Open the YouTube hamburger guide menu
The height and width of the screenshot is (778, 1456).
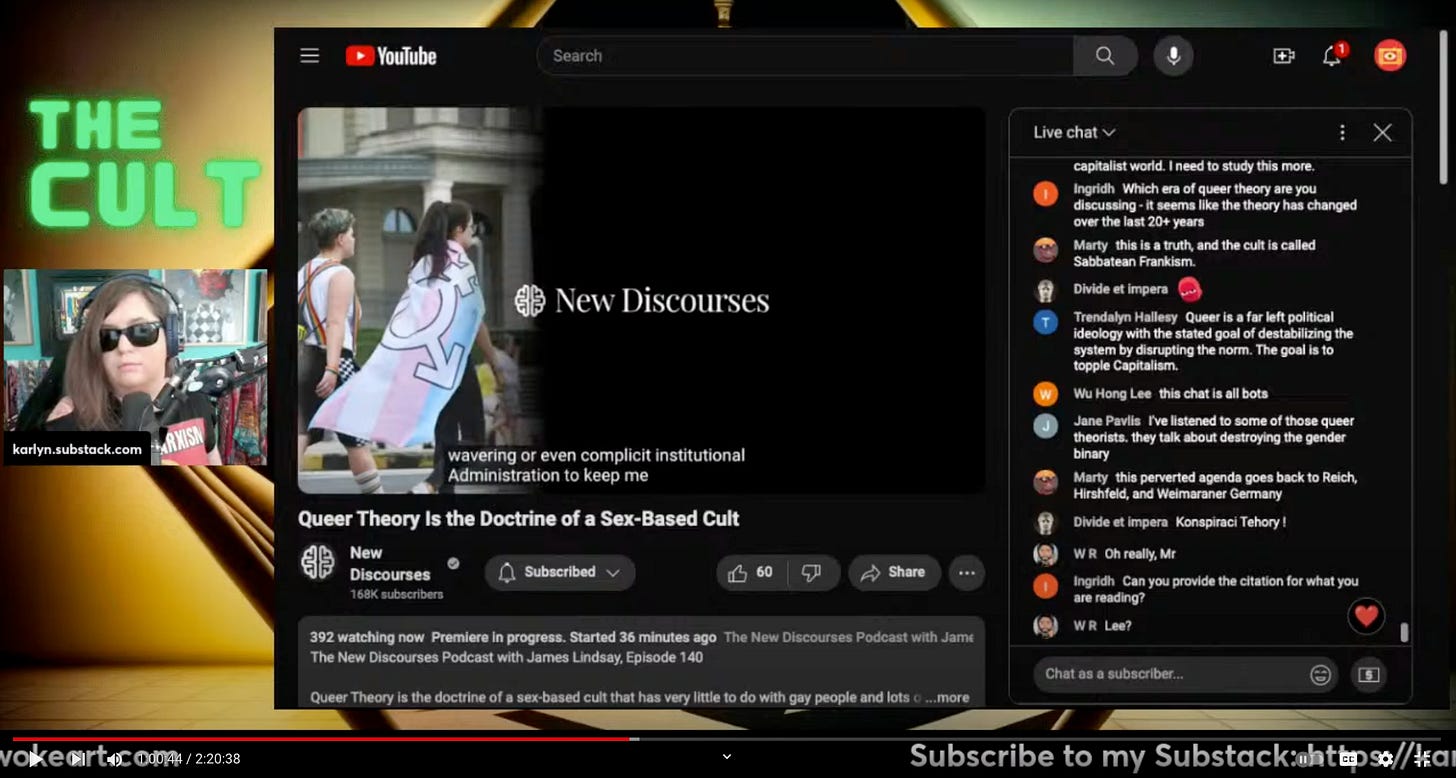[310, 56]
